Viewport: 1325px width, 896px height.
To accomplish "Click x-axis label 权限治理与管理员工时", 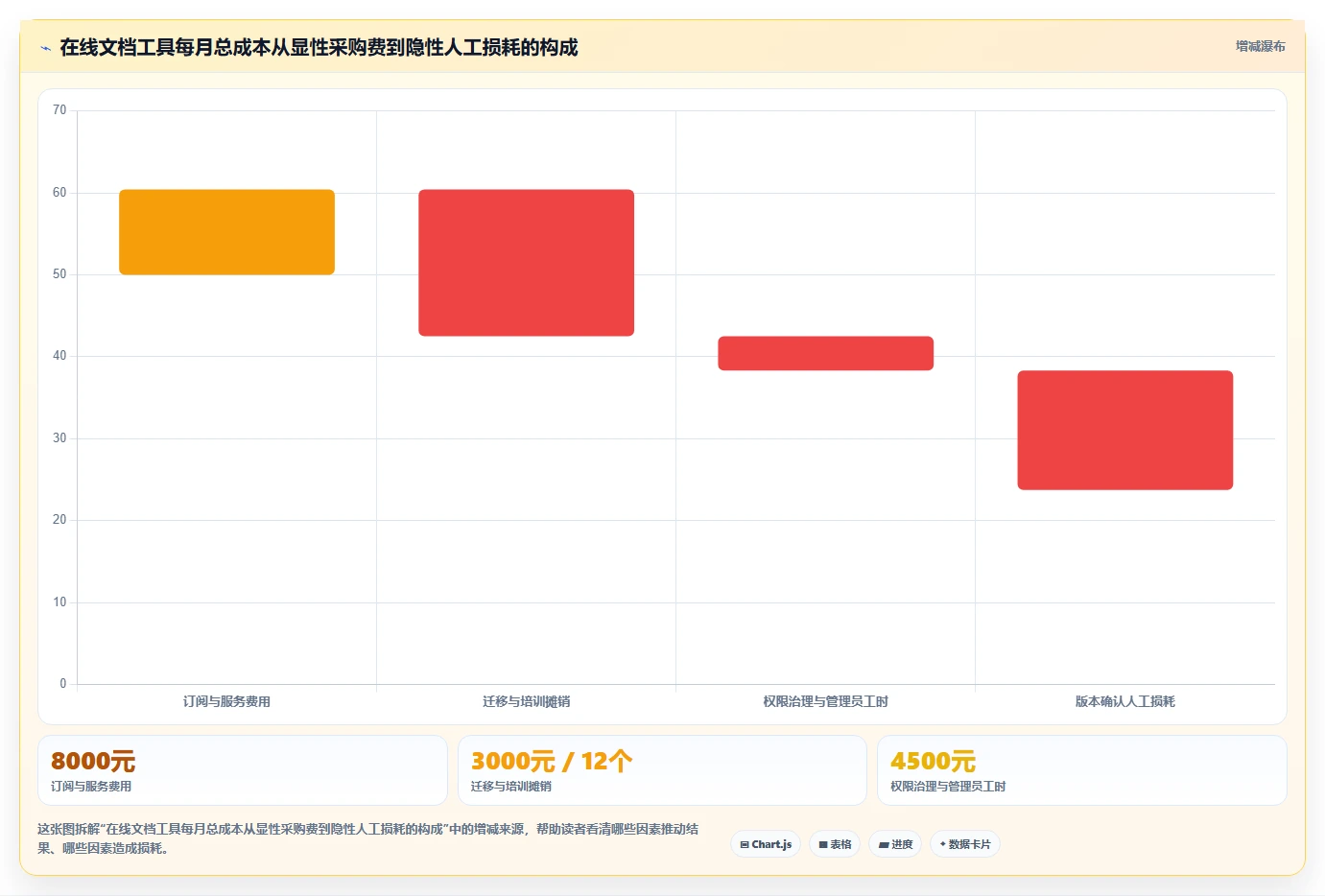I will (x=825, y=701).
